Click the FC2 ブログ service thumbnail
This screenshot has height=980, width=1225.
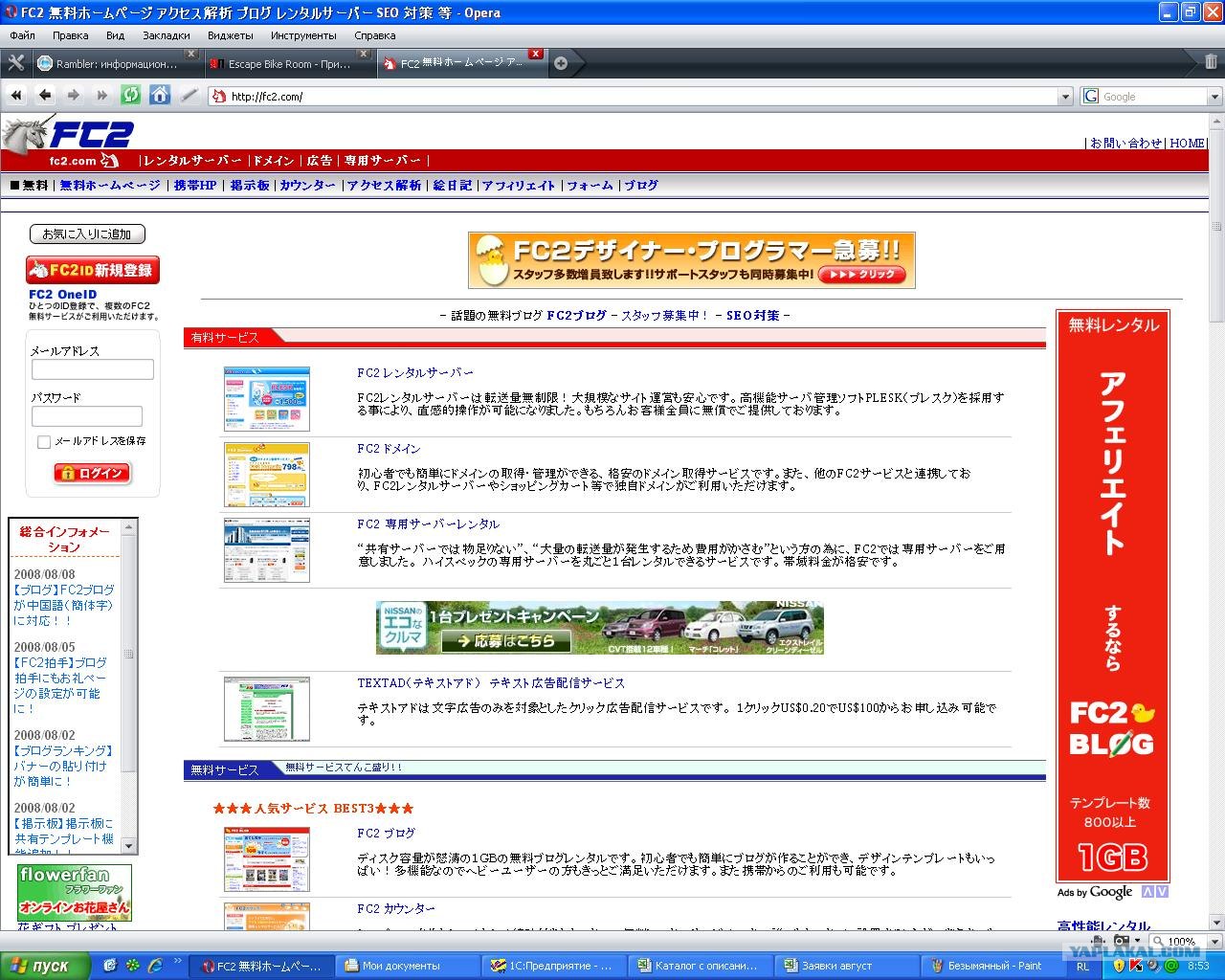point(267,859)
